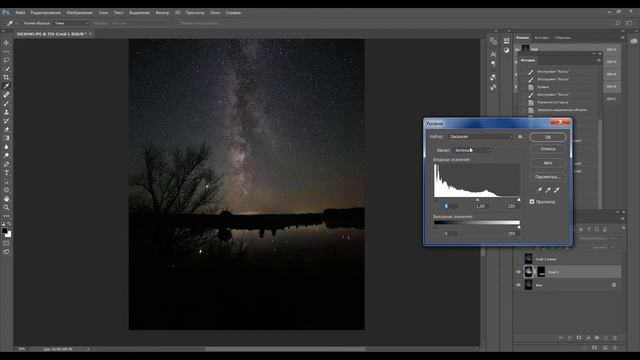Open the Канал channel dropdown

pyautogui.click(x=471, y=150)
